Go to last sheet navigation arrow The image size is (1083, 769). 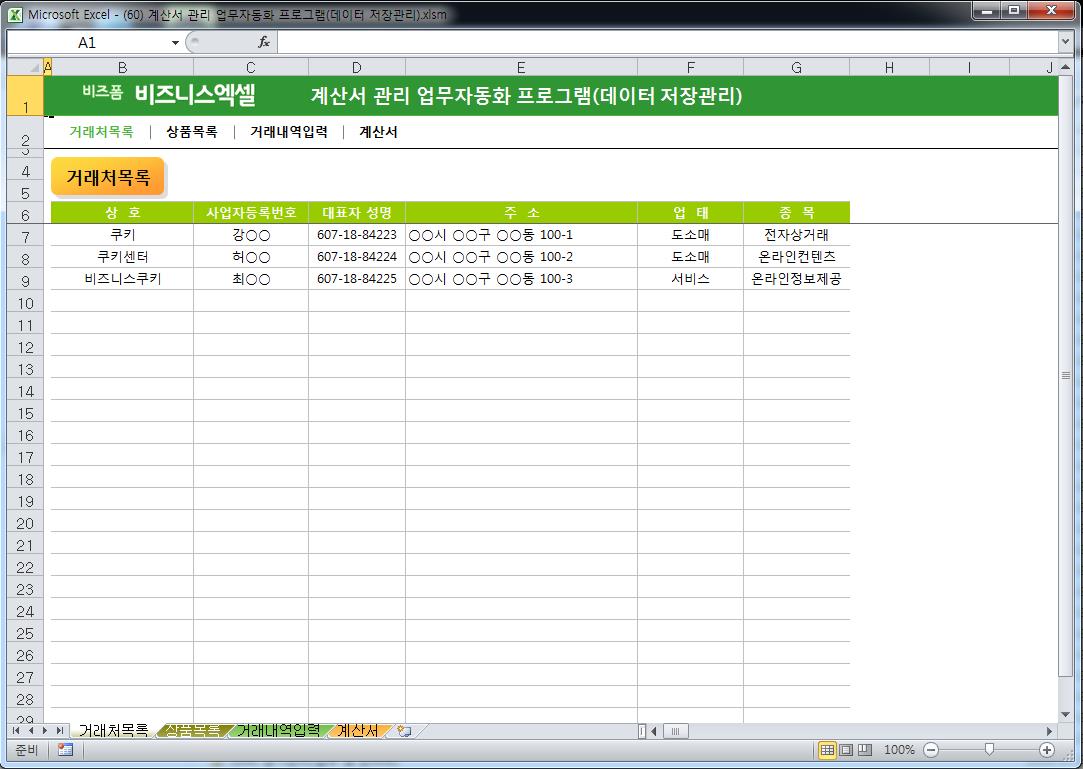(x=60, y=730)
